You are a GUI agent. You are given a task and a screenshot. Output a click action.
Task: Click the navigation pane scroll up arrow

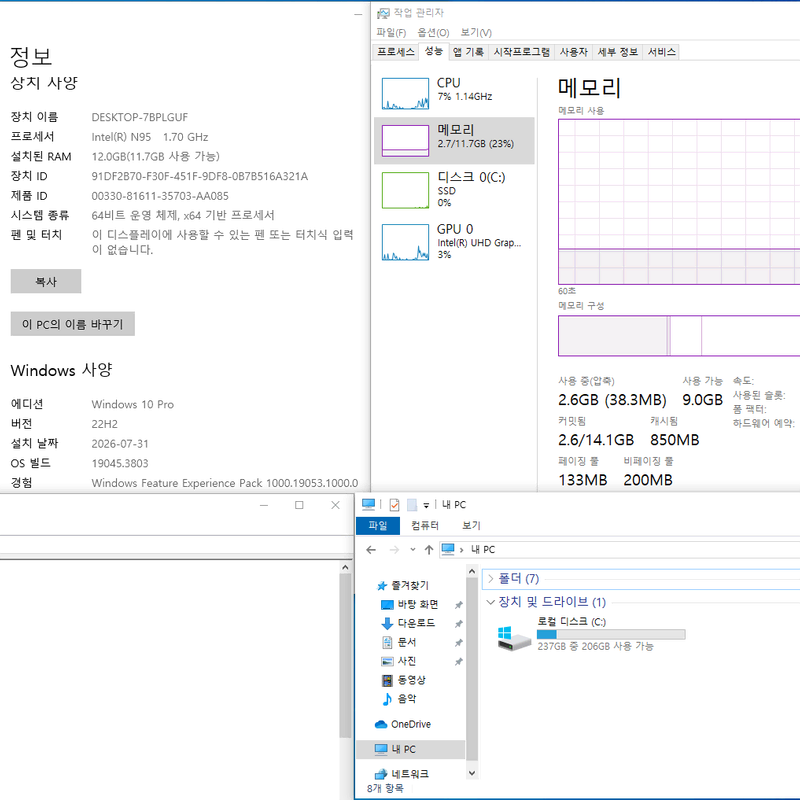coord(471,571)
